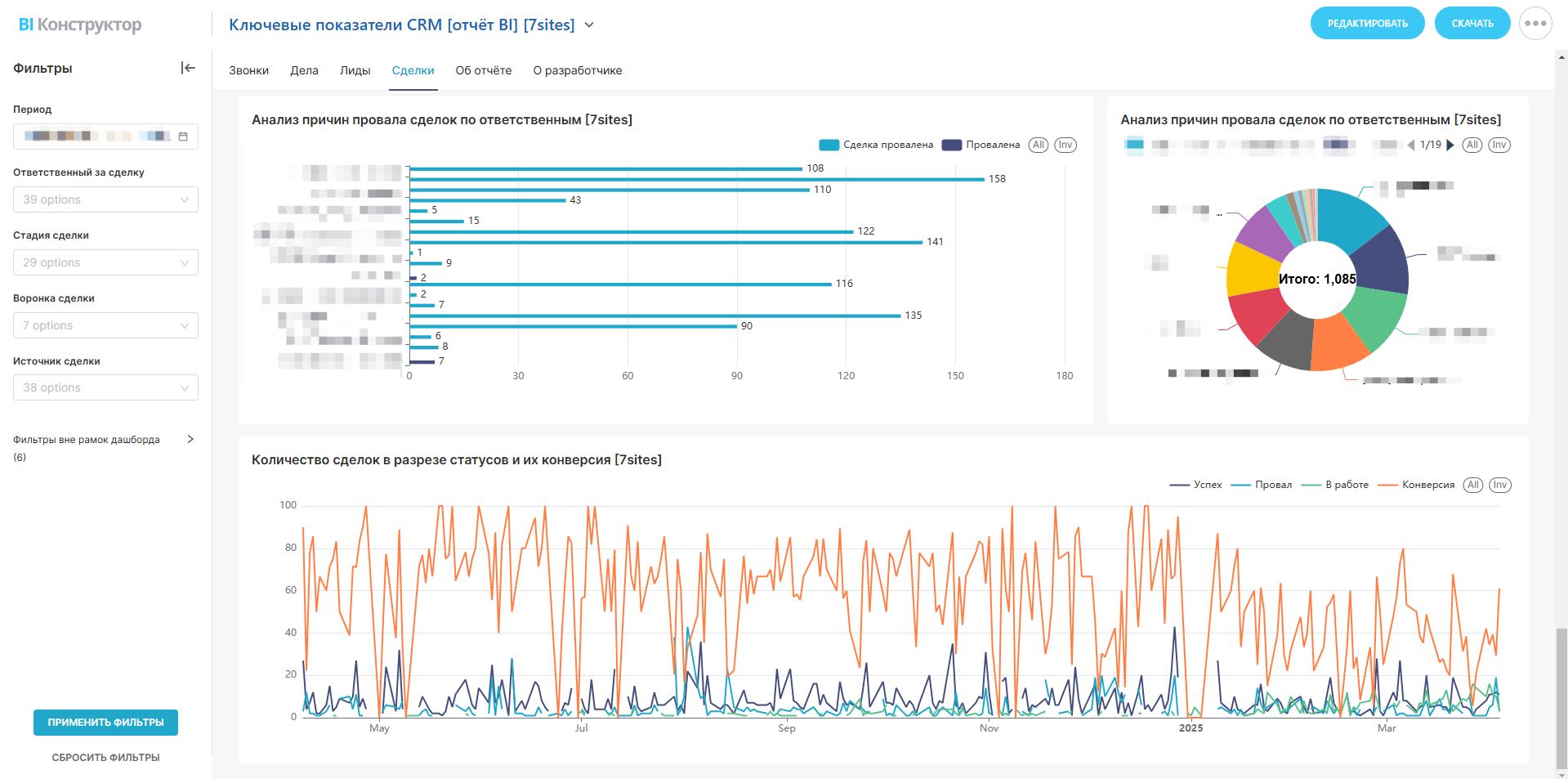This screenshot has height=779, width=1568.
Task: Open Ответственный за сделку dropdown
Action: tap(105, 199)
